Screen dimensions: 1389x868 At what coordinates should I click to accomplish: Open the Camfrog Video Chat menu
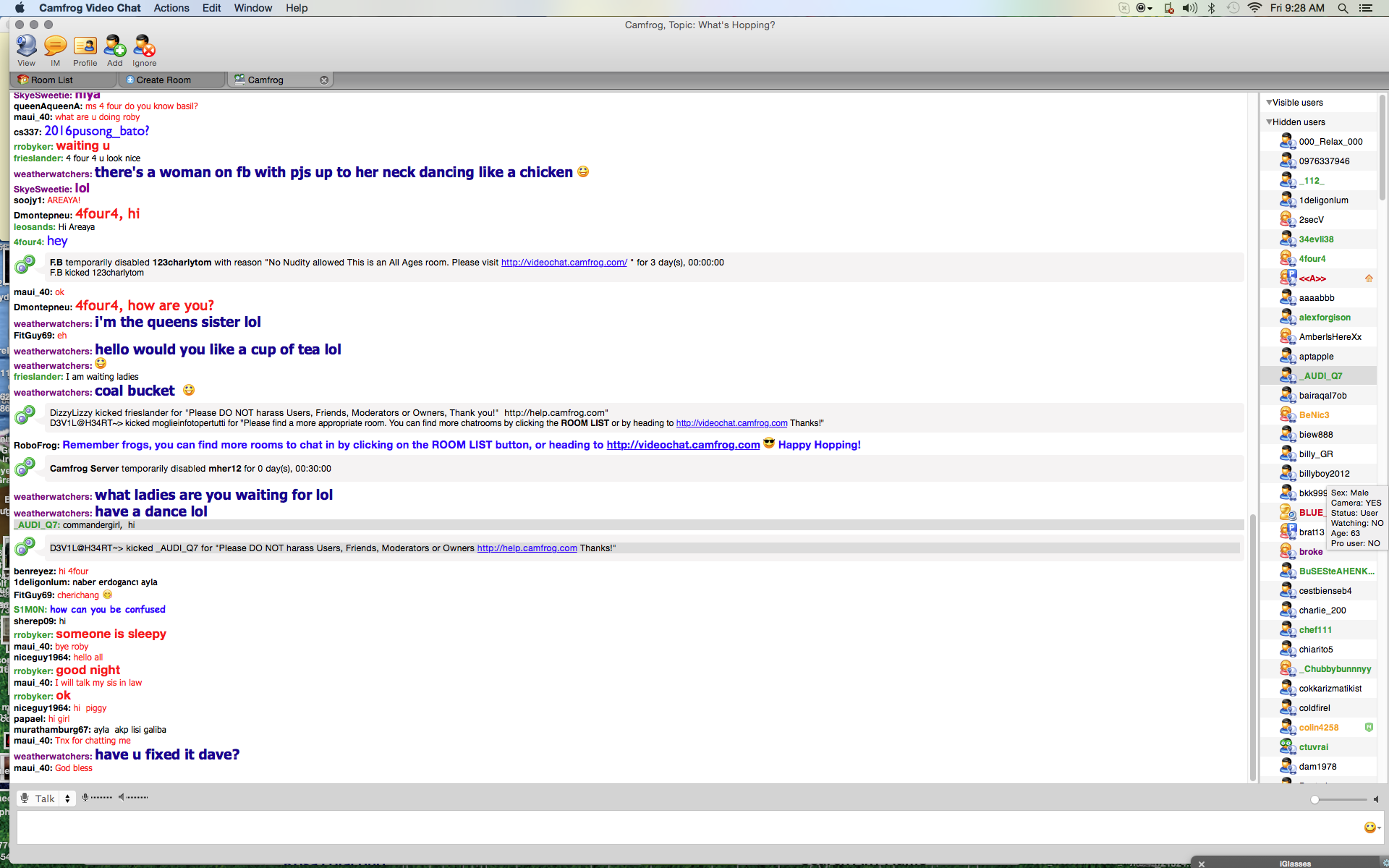(x=90, y=8)
